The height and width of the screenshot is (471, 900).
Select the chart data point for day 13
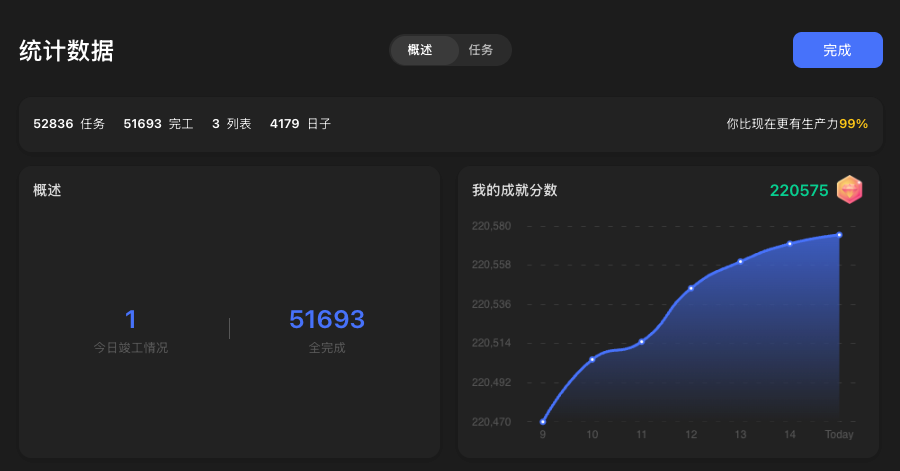point(740,261)
